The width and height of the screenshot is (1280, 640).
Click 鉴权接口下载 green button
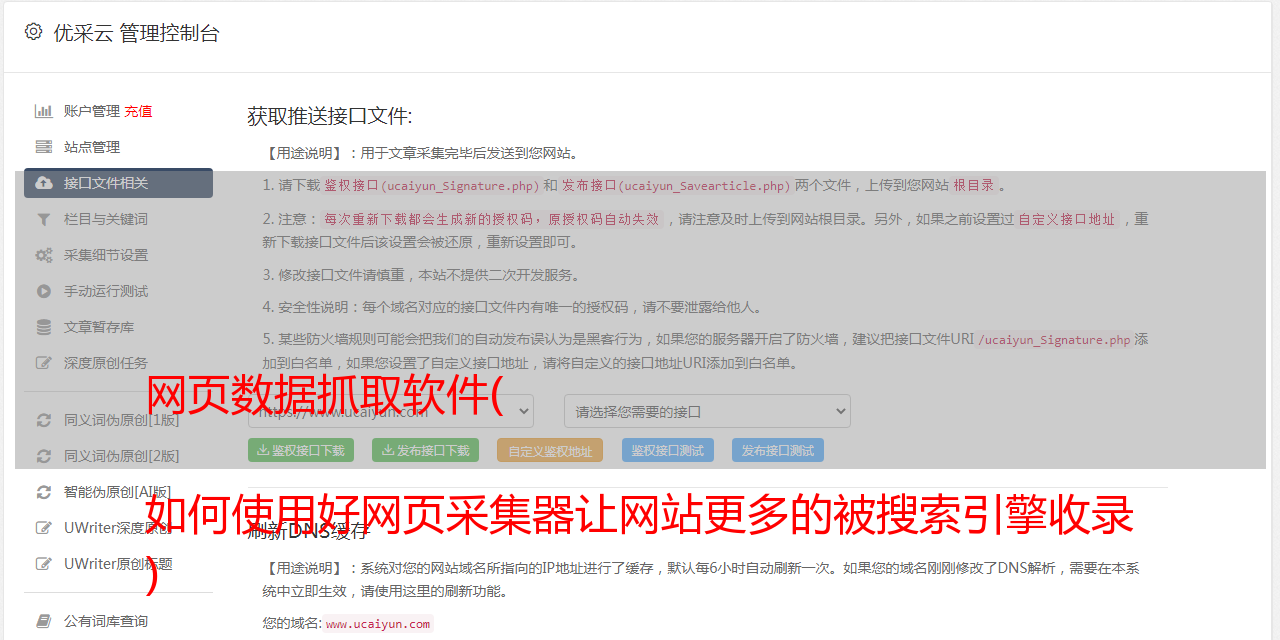pyautogui.click(x=300, y=450)
